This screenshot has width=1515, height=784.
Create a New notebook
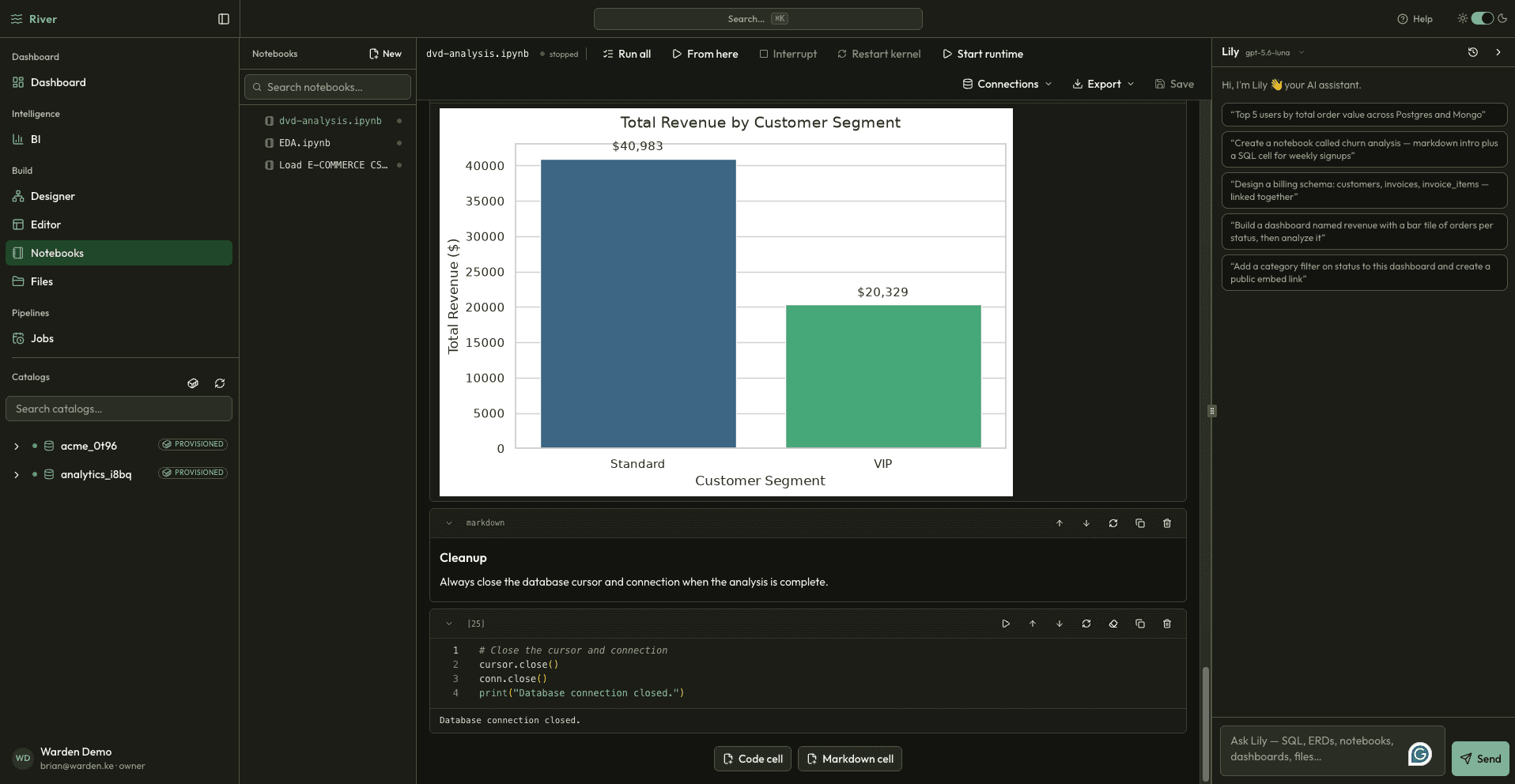point(385,54)
